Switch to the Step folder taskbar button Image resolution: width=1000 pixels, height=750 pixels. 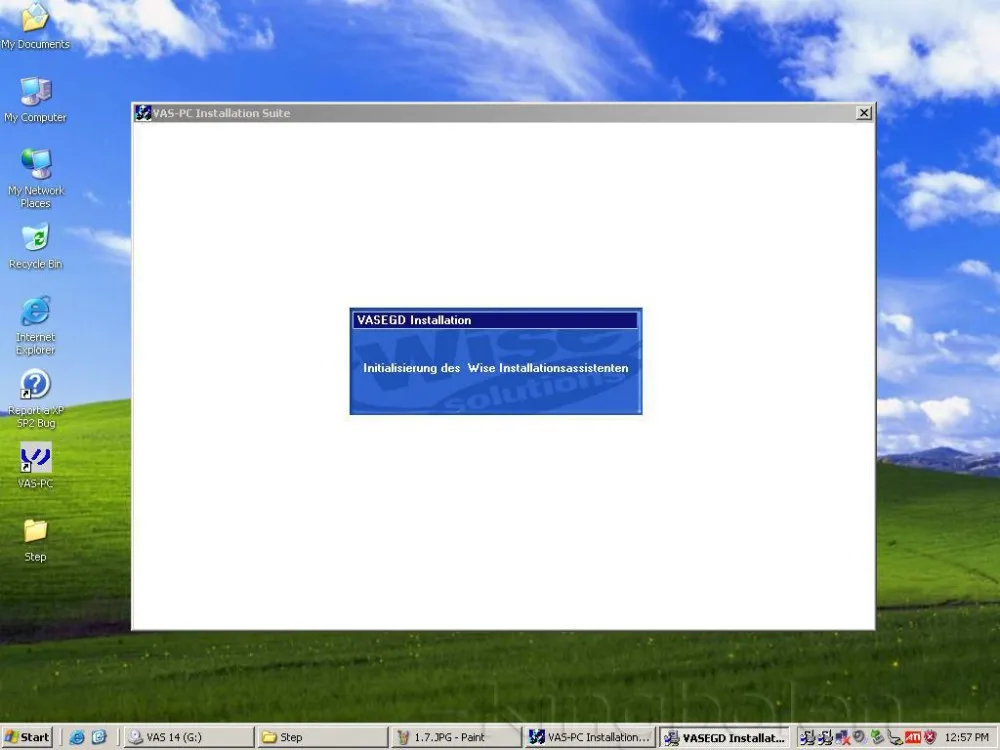click(x=323, y=737)
